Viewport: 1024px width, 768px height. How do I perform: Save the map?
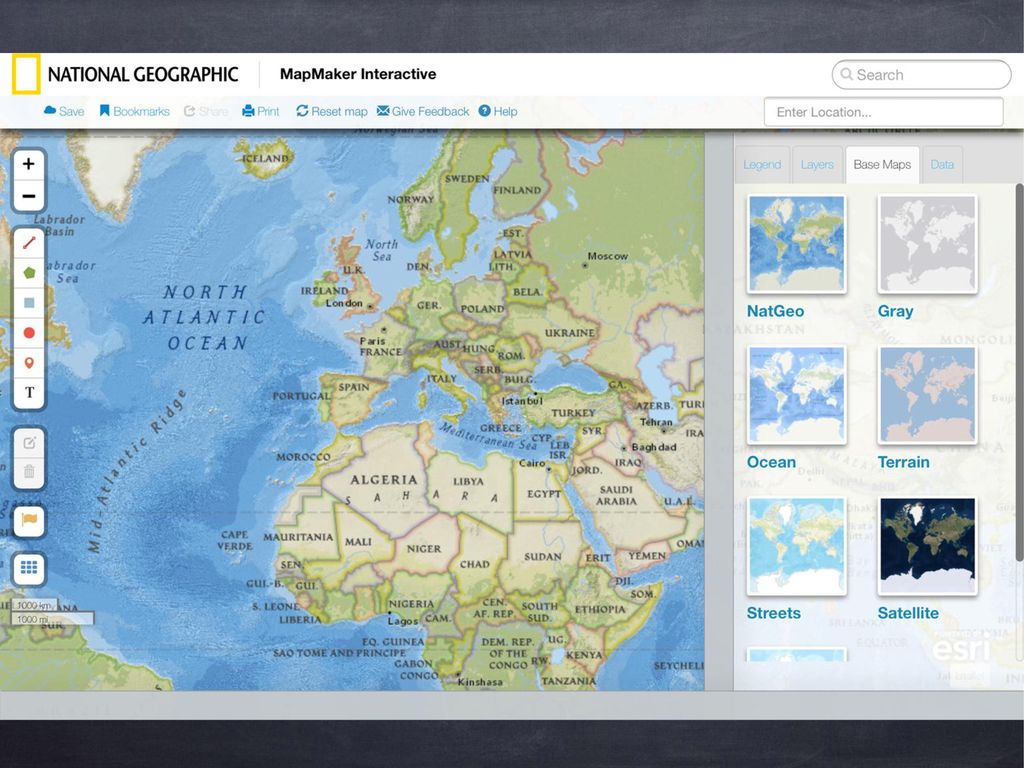[64, 111]
